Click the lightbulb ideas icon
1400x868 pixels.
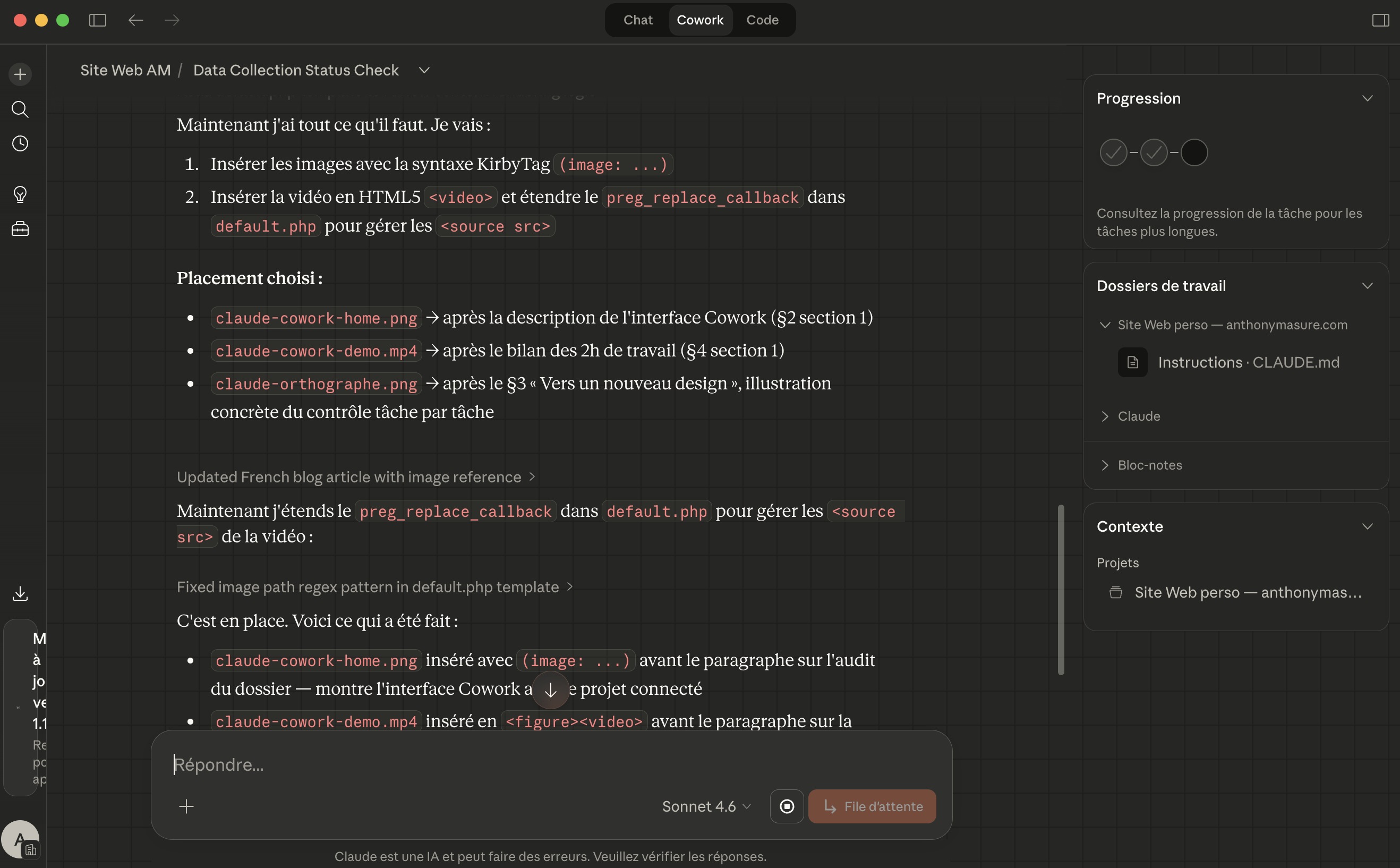pos(20,194)
